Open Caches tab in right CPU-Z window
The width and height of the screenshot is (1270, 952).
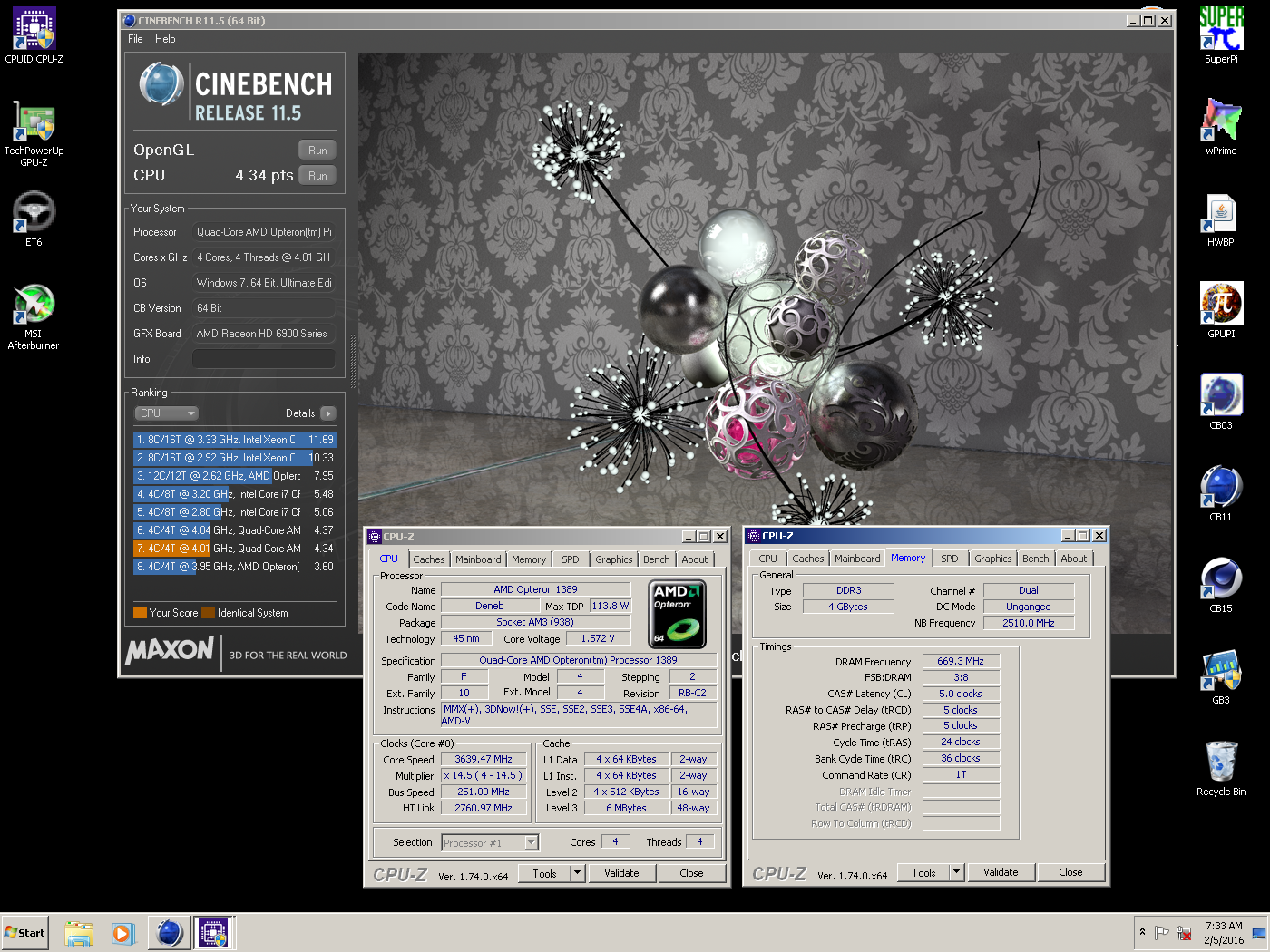click(x=808, y=559)
